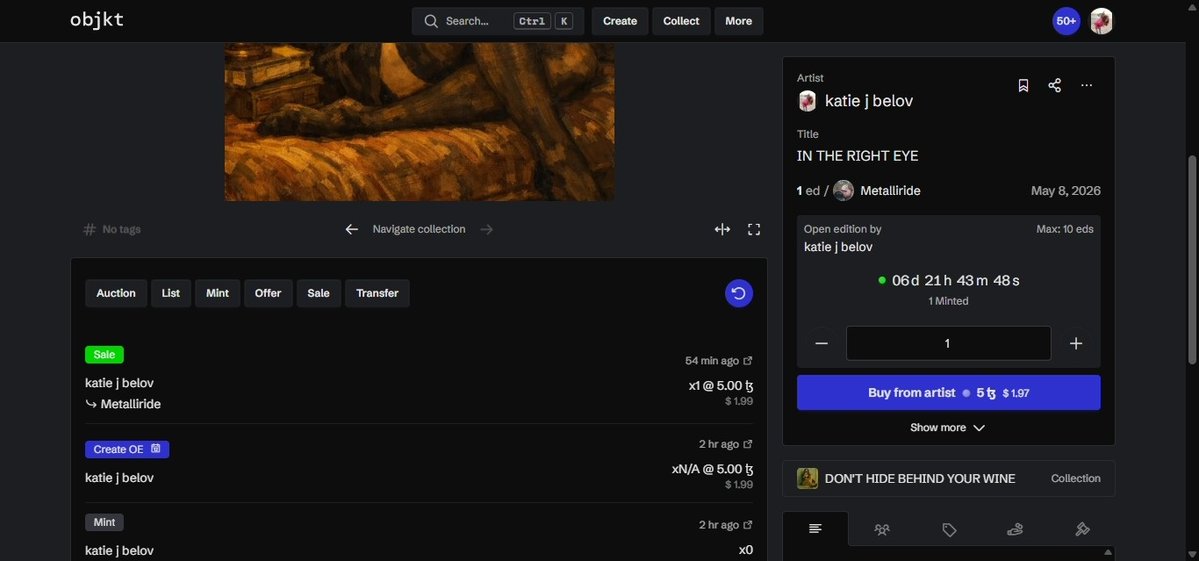Click the artwork painting image

(419, 122)
